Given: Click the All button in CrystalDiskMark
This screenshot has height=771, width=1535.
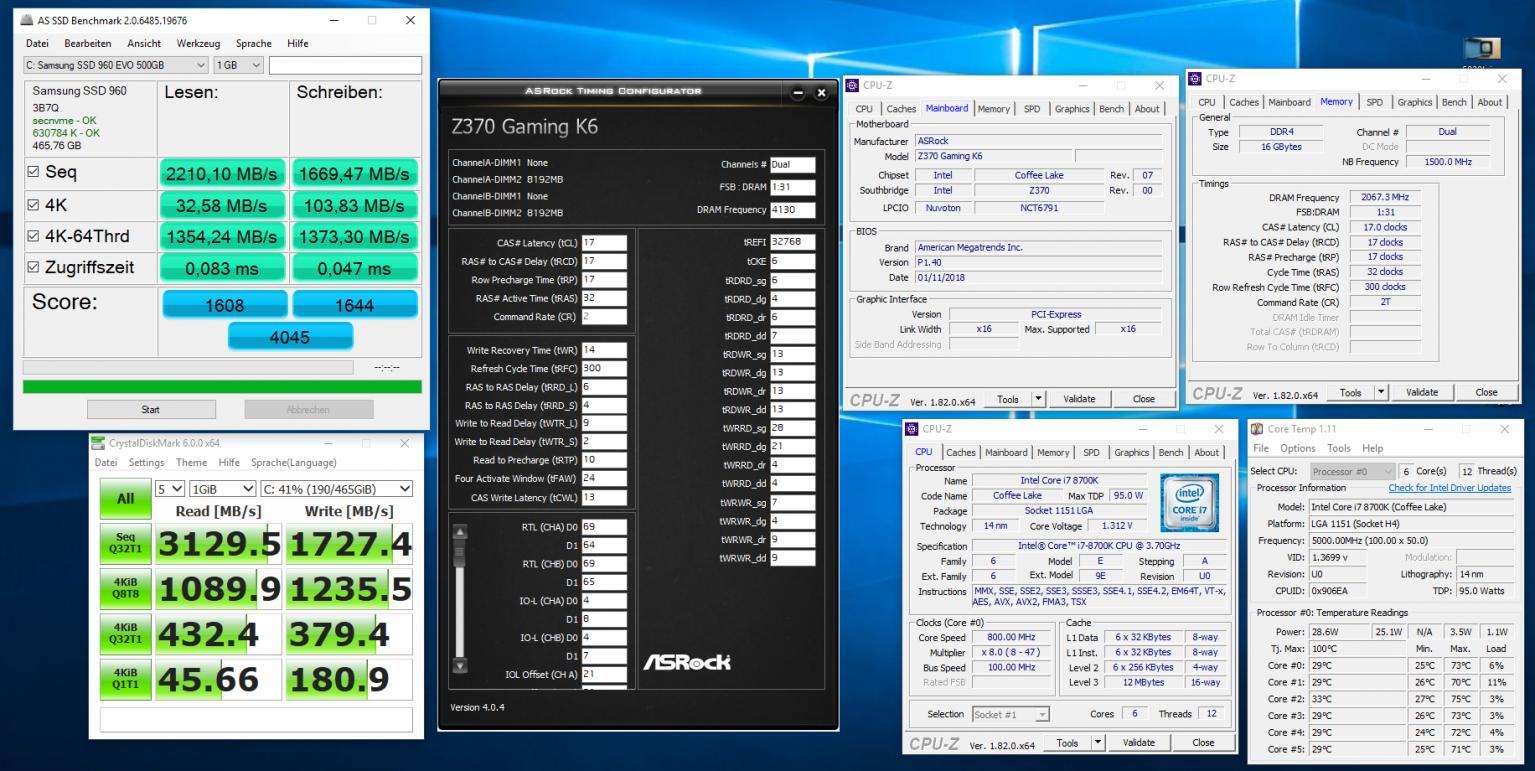Looking at the screenshot, I should click(x=125, y=499).
